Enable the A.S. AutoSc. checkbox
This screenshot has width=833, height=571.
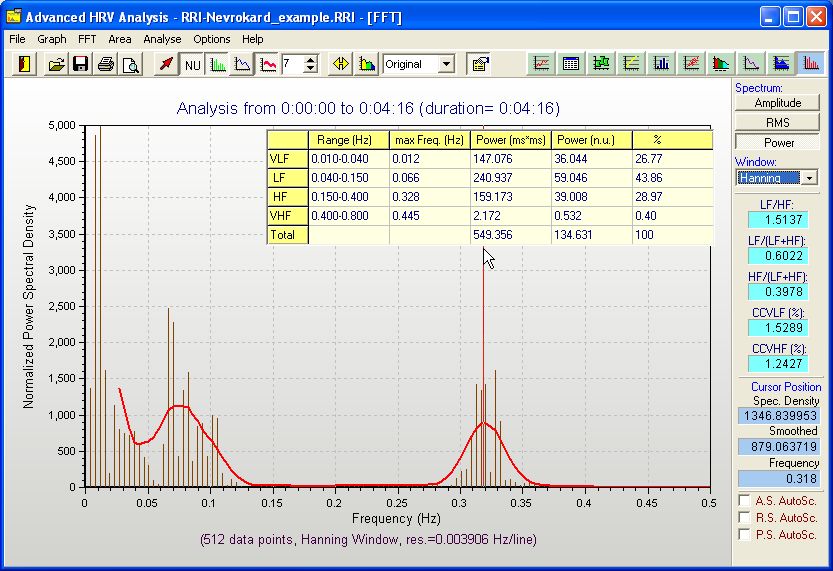click(744, 501)
